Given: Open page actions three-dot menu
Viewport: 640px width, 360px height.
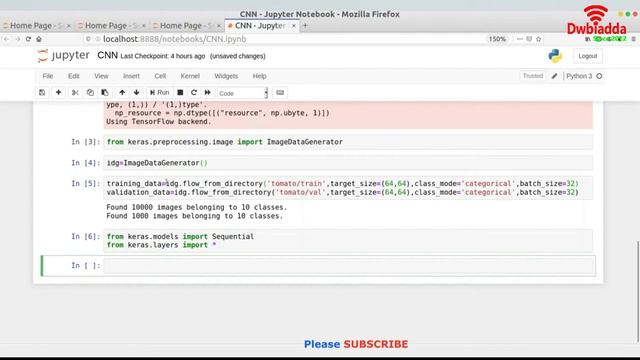Looking at the screenshot, I should 520,39.
